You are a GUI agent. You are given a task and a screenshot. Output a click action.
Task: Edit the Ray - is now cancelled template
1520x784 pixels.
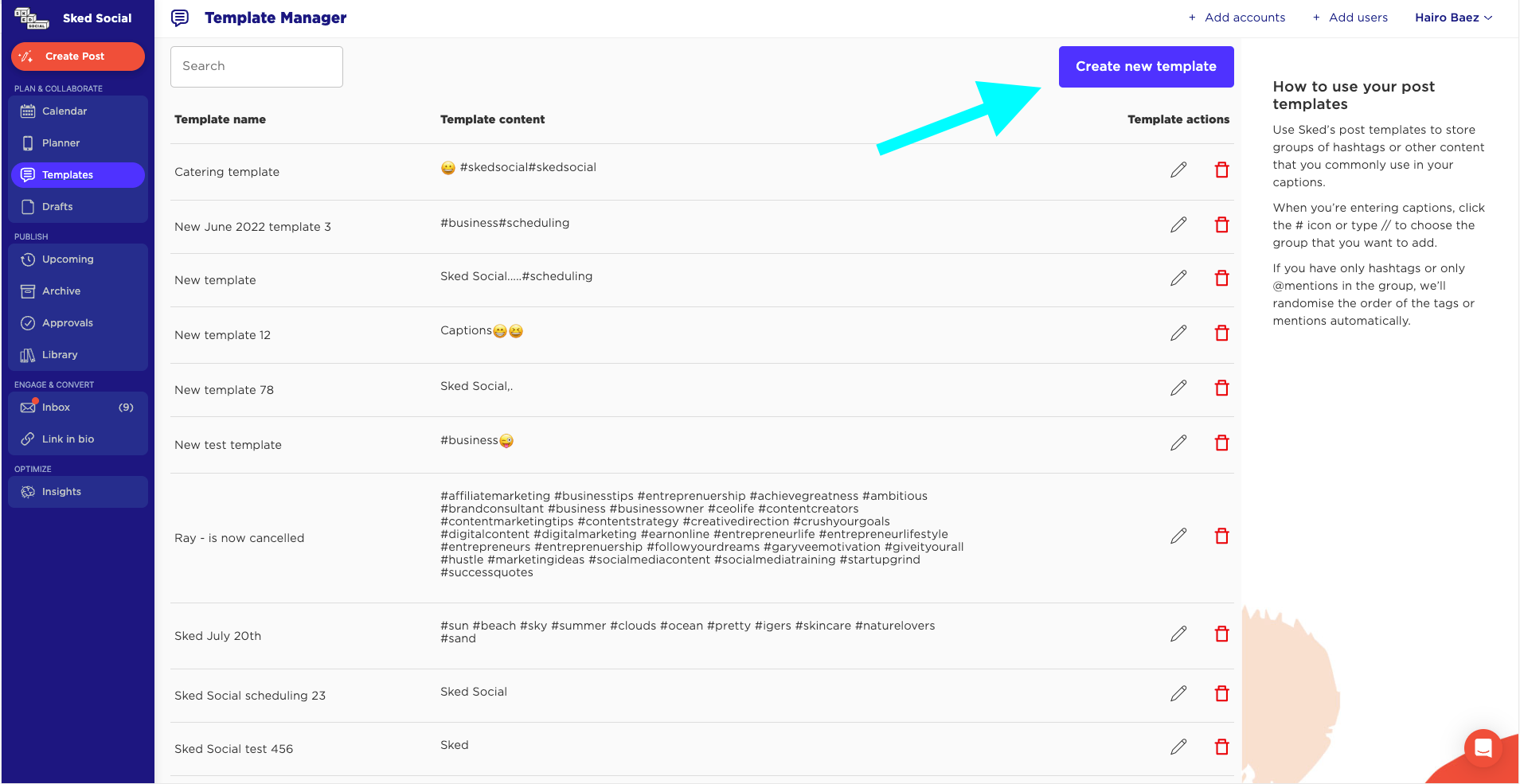click(1178, 536)
